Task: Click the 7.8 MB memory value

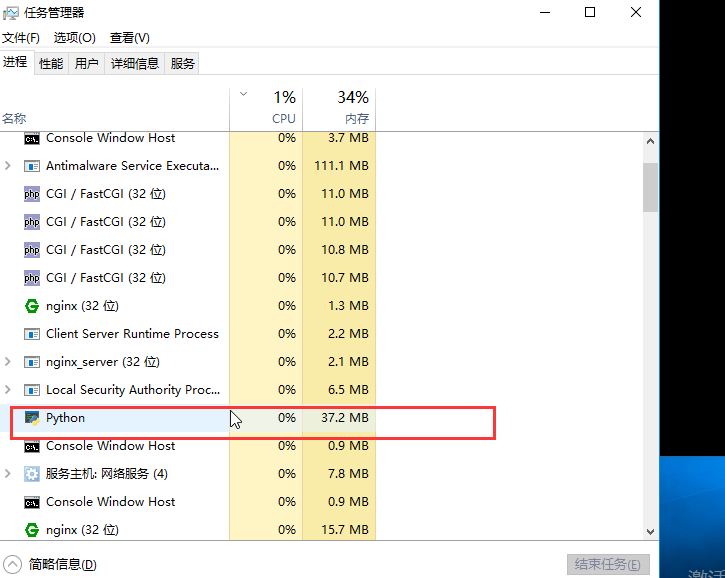Action: [x=348, y=474]
